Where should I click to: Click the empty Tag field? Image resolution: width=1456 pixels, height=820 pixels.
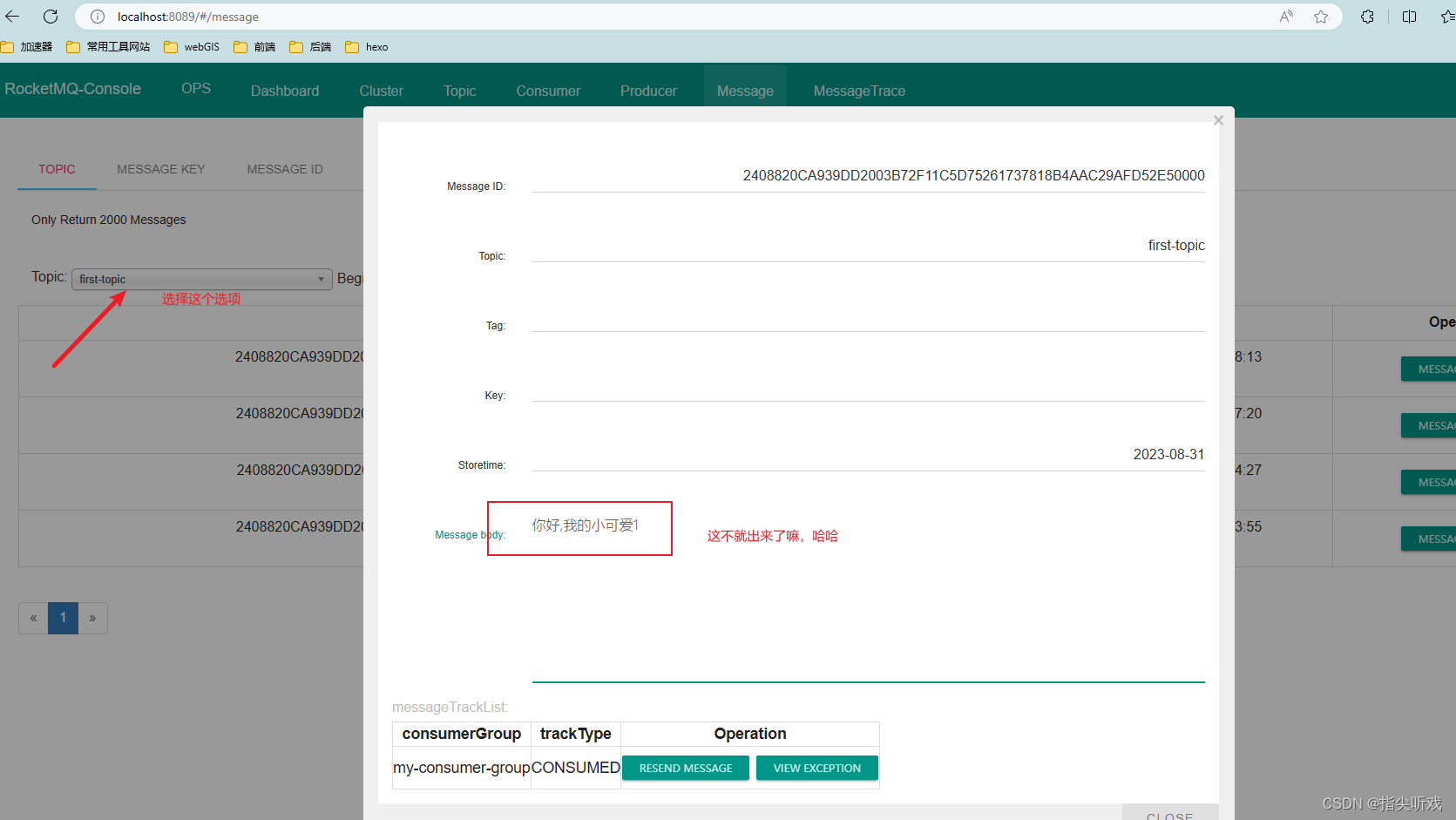point(869,315)
